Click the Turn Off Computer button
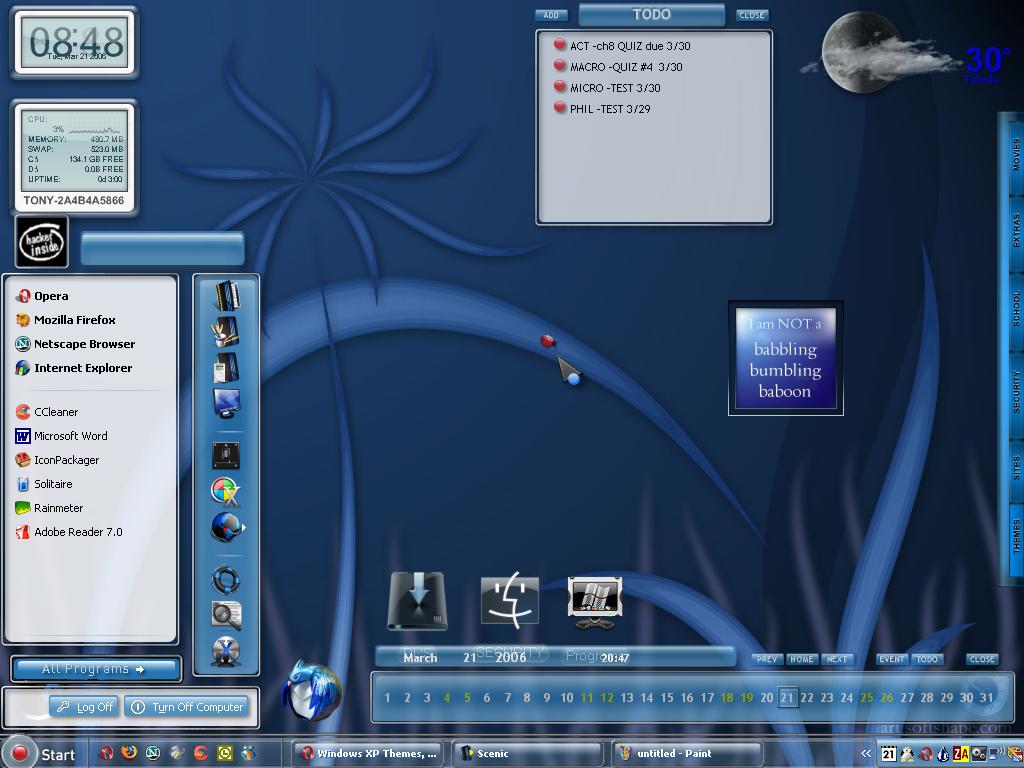The image size is (1024, 768). click(x=187, y=707)
